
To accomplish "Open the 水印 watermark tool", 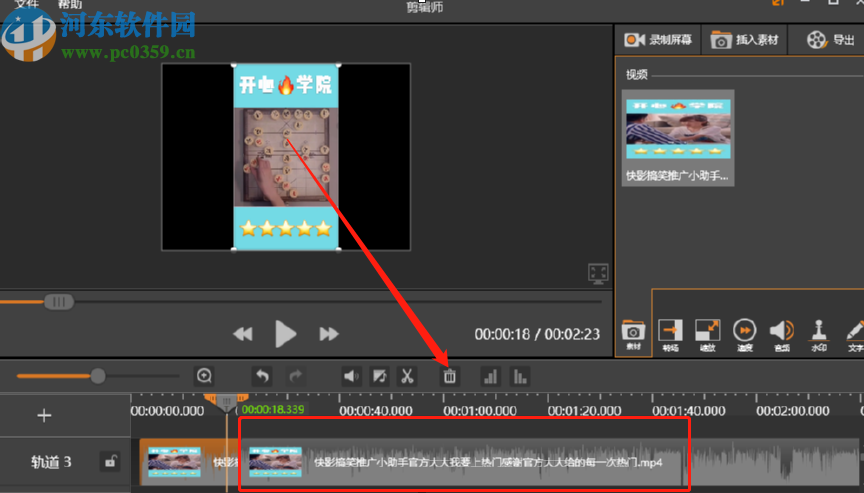I will [819, 334].
